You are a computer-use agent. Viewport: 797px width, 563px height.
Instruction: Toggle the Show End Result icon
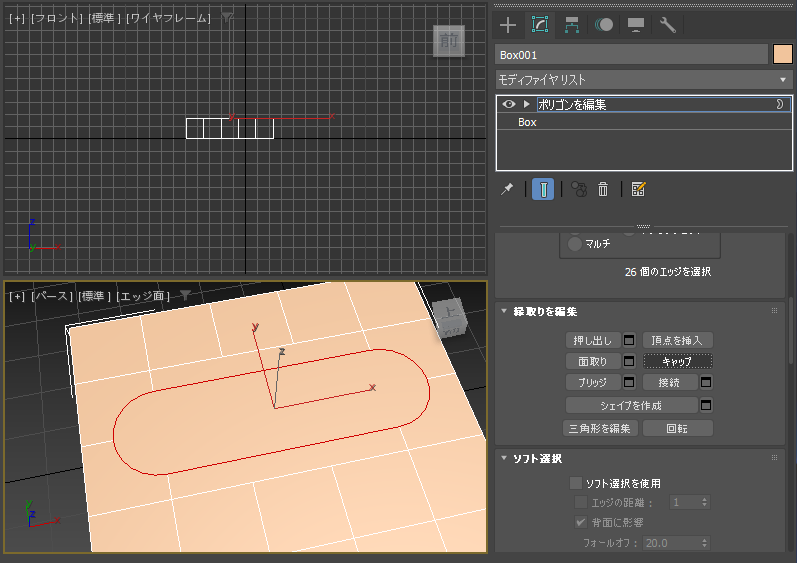pos(543,190)
